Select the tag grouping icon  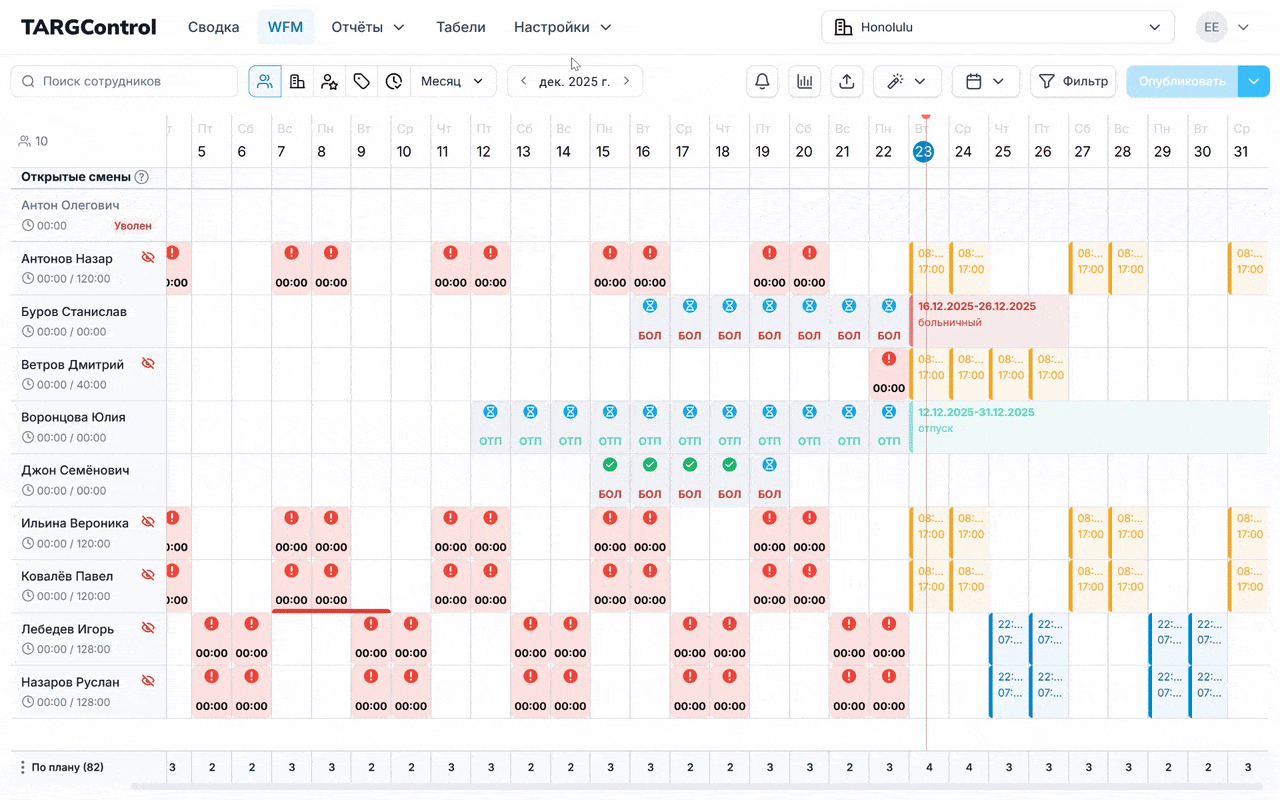point(362,82)
